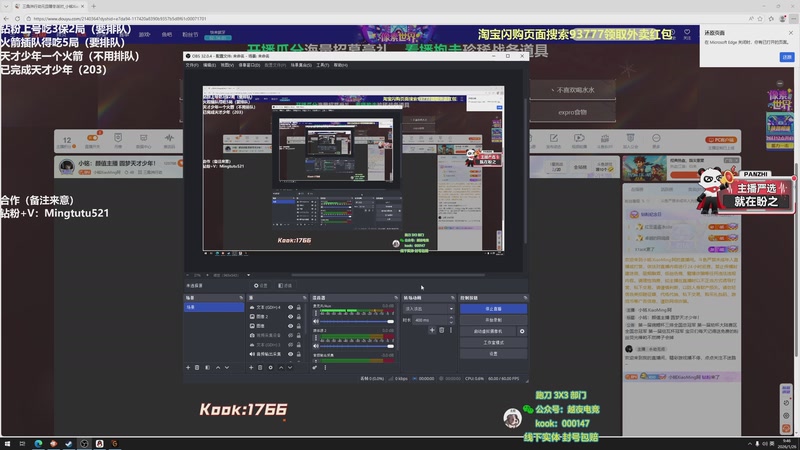Pop out the scenes dock

click(x=241, y=298)
